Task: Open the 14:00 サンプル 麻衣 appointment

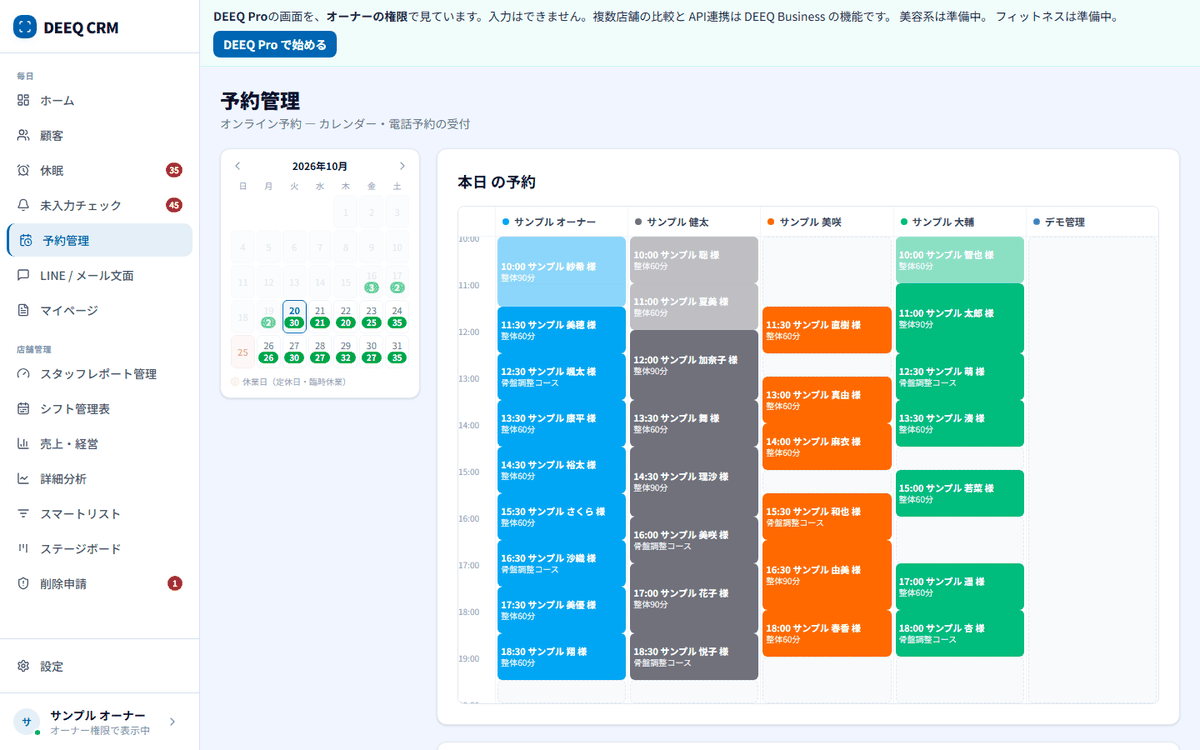Action: click(x=827, y=446)
